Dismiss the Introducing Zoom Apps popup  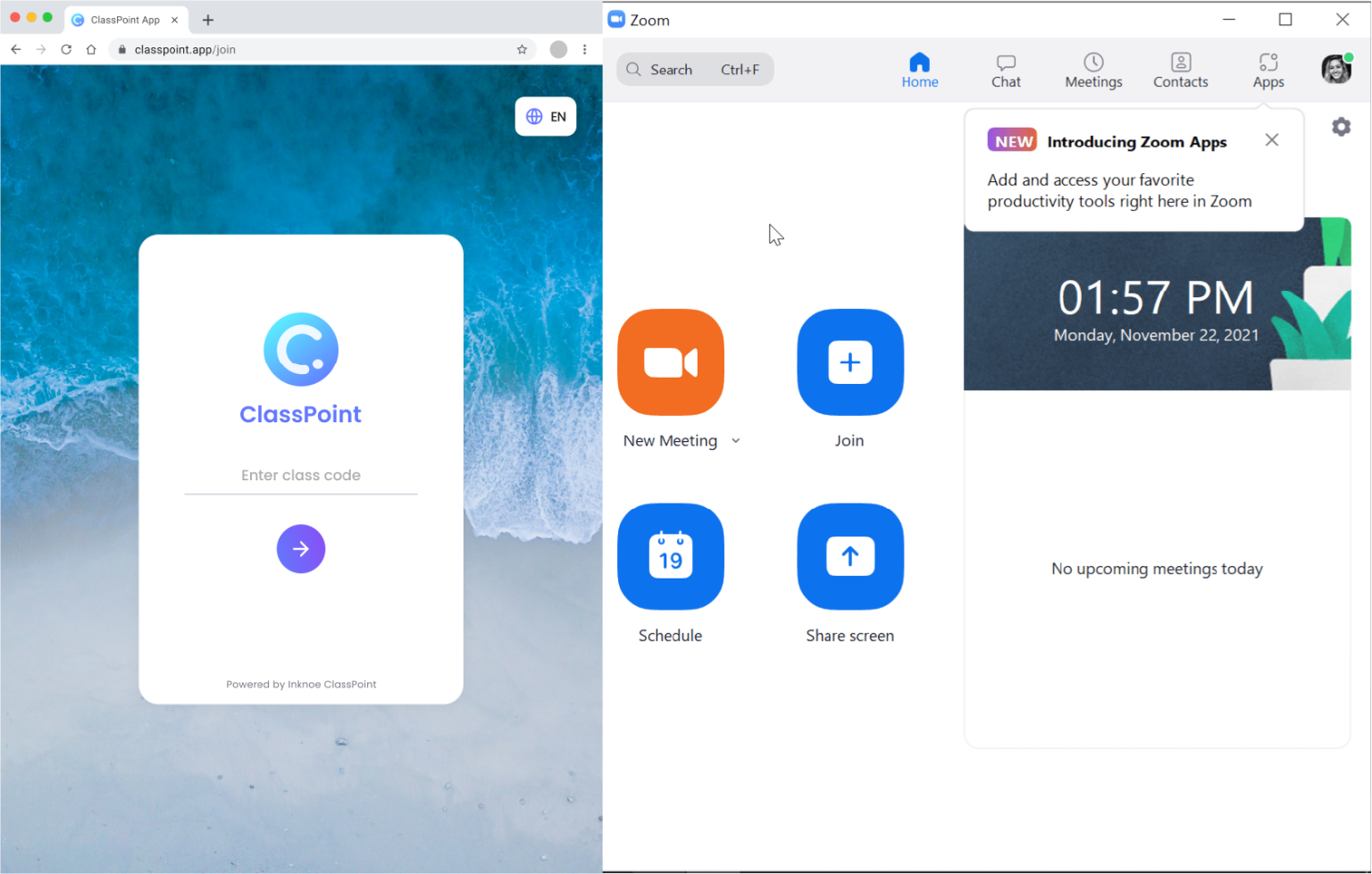pyautogui.click(x=1271, y=140)
